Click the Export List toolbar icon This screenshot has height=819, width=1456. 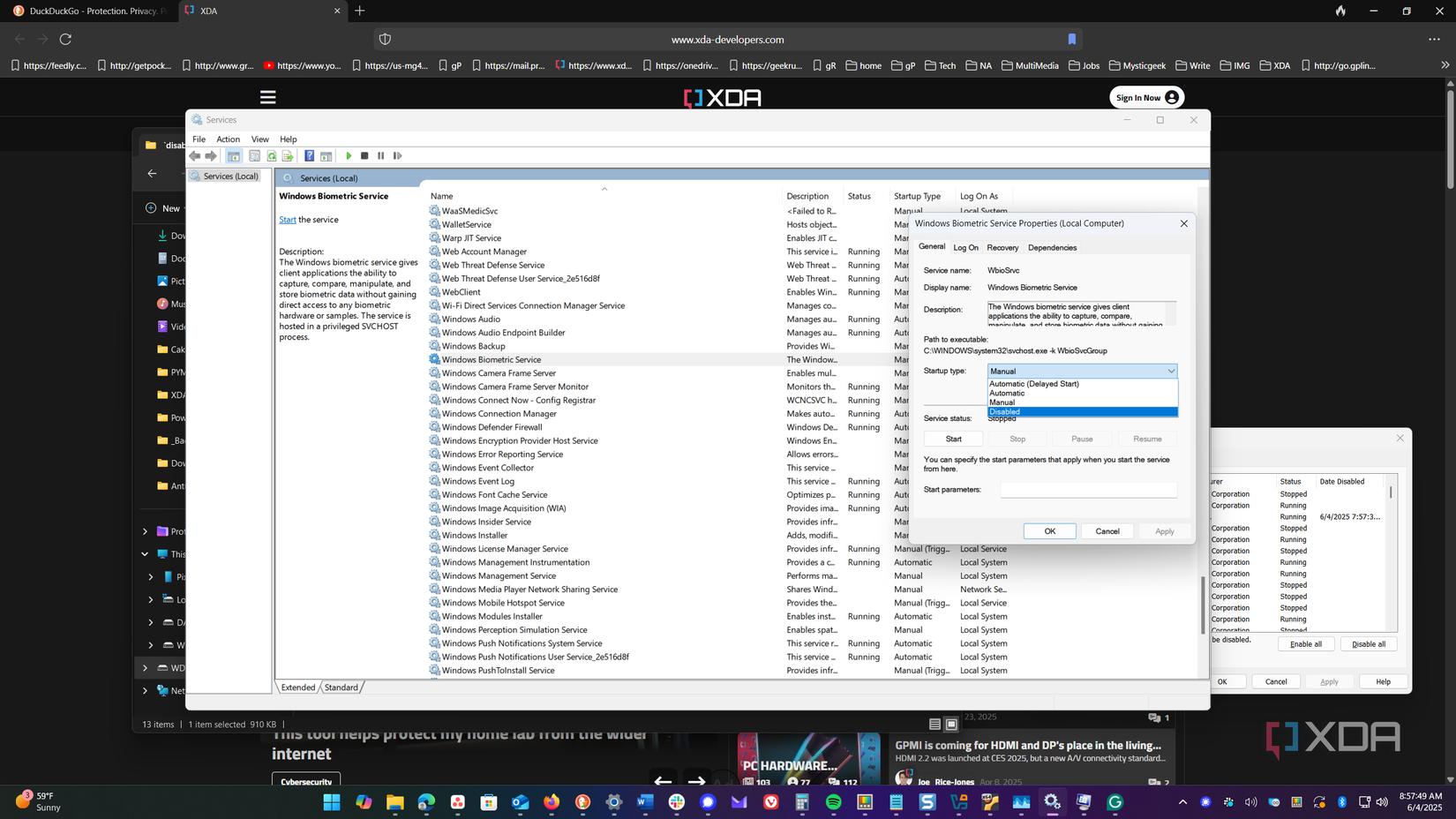click(288, 156)
